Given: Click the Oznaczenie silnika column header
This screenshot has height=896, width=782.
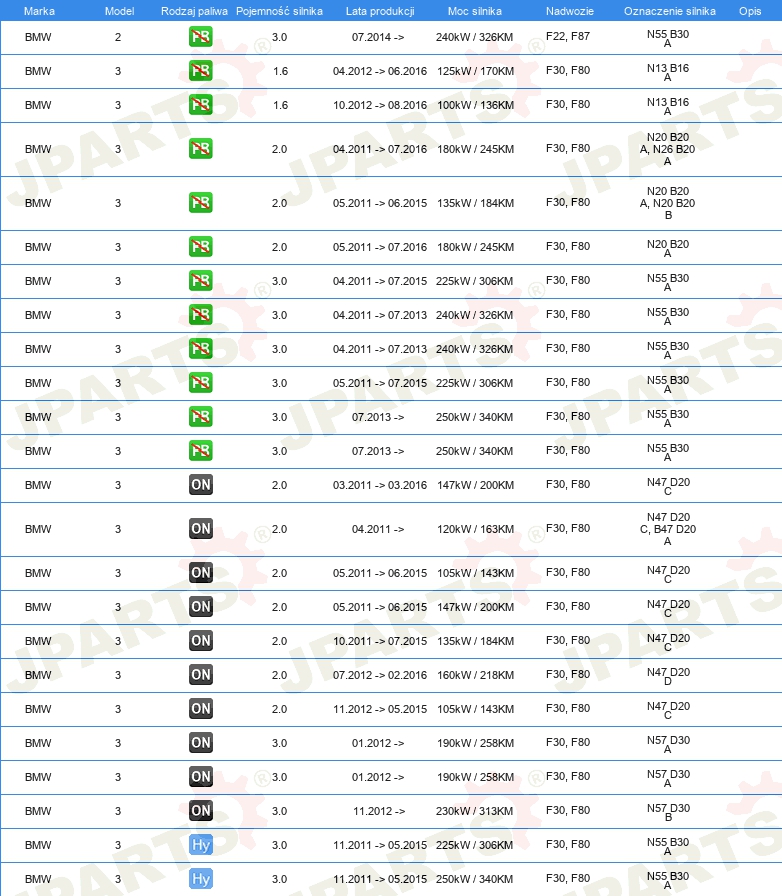Looking at the screenshot, I should point(669,11).
